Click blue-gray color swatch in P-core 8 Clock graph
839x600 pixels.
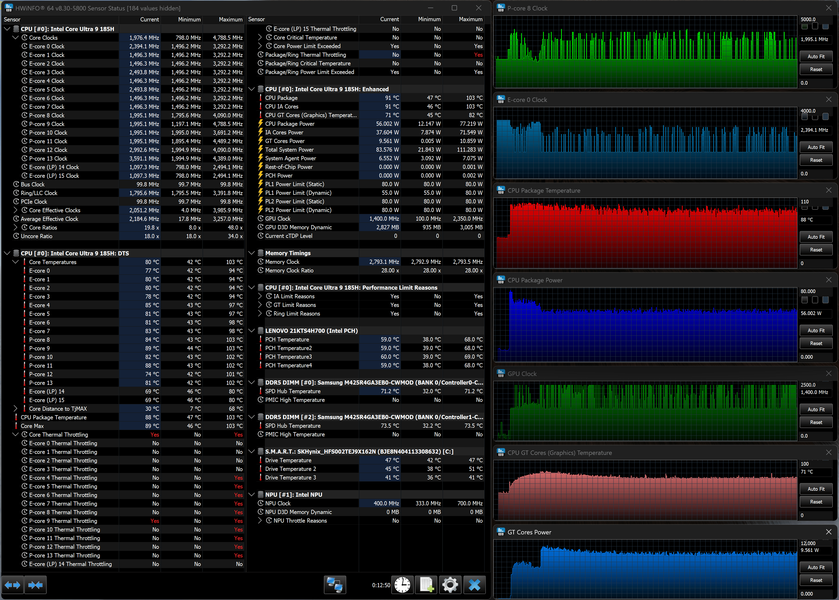pyautogui.click(x=826, y=26)
